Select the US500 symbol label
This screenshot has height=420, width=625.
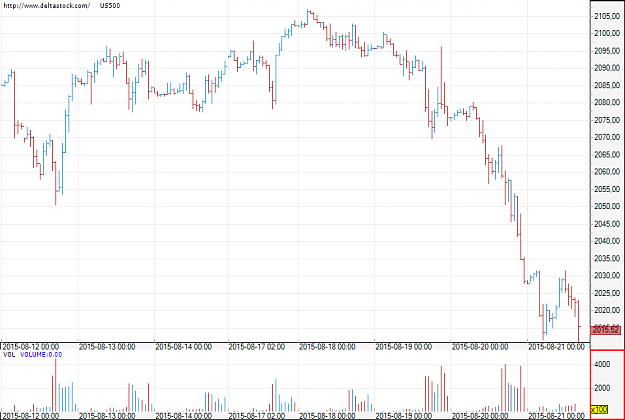[x=110, y=6]
